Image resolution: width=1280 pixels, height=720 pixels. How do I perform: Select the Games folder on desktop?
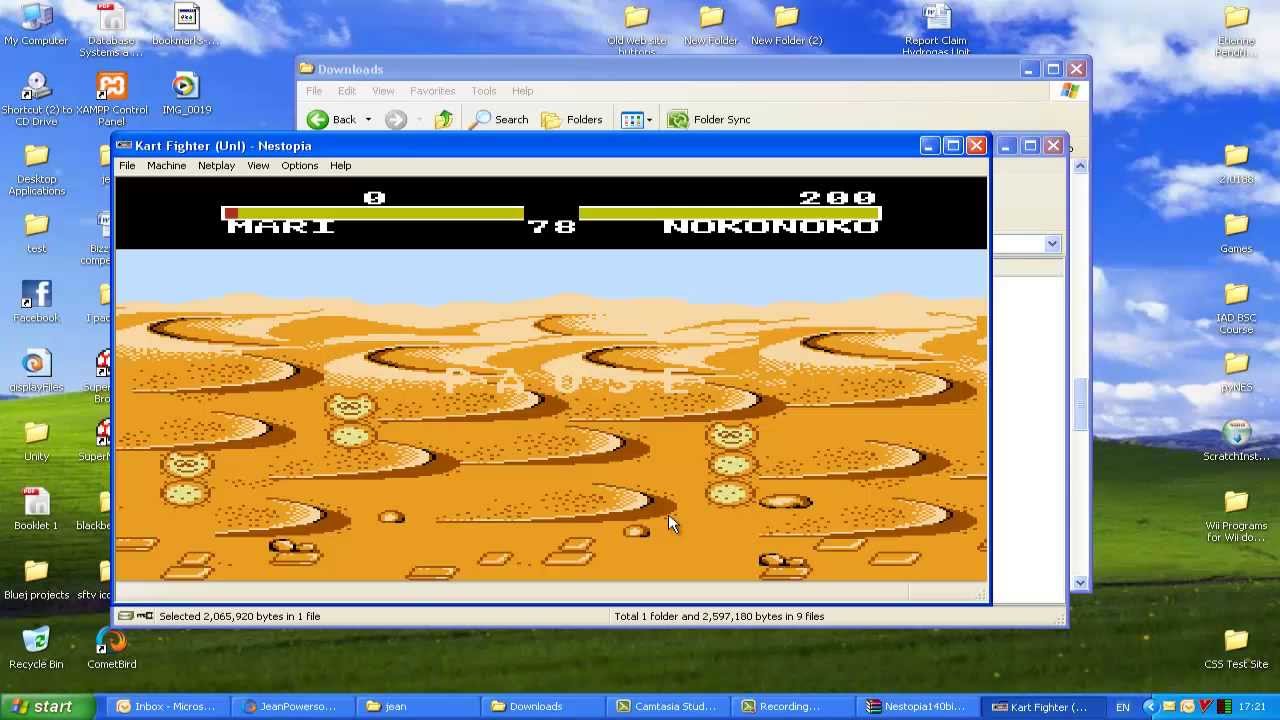1236,232
